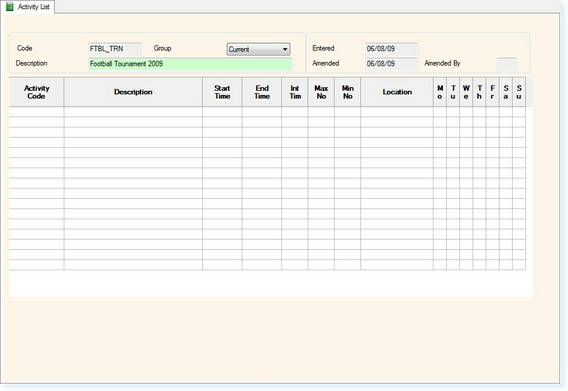The width and height of the screenshot is (568, 391).
Task: Click the Int Tim column header
Action: click(x=295, y=92)
